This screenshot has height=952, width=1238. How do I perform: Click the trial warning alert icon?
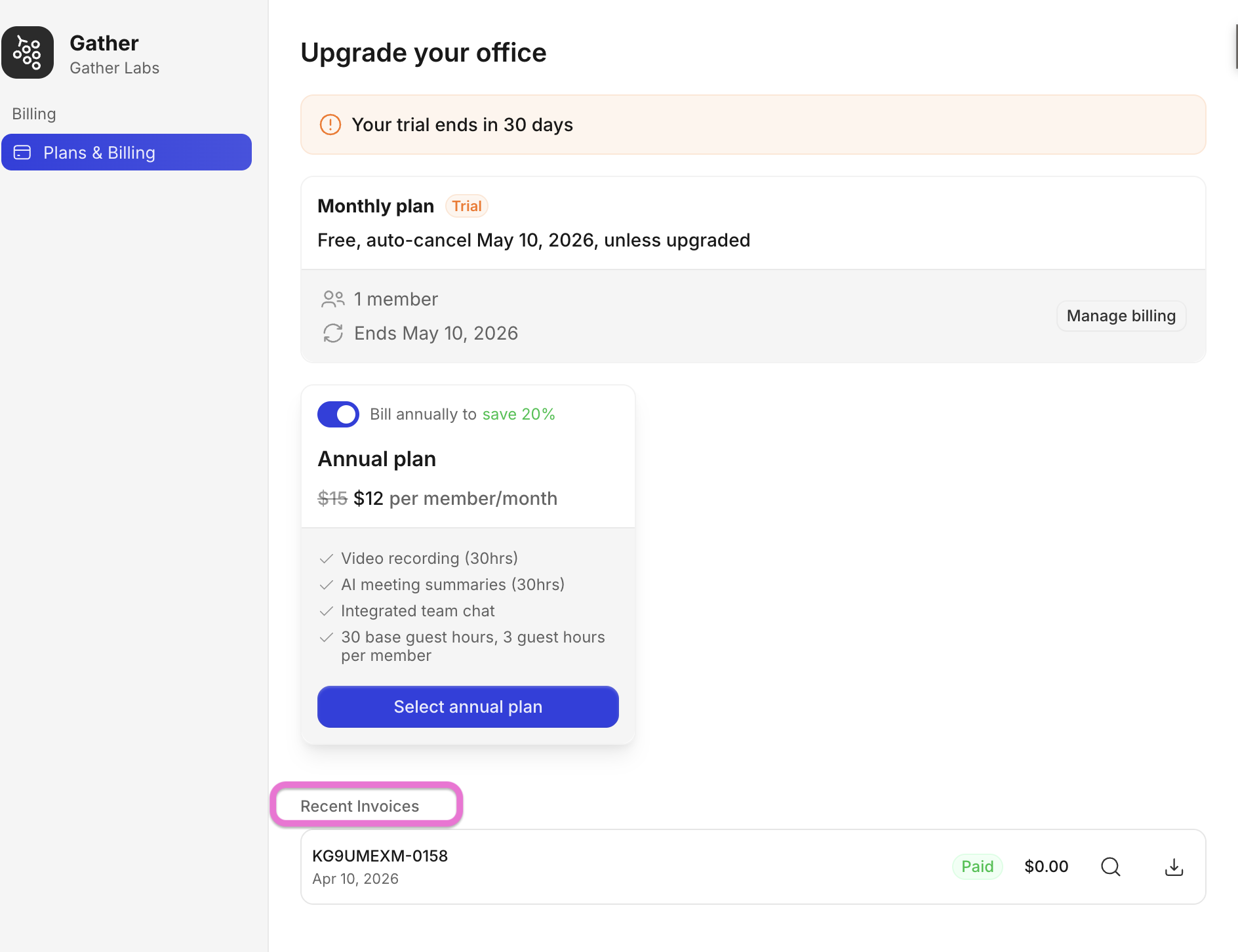point(330,125)
